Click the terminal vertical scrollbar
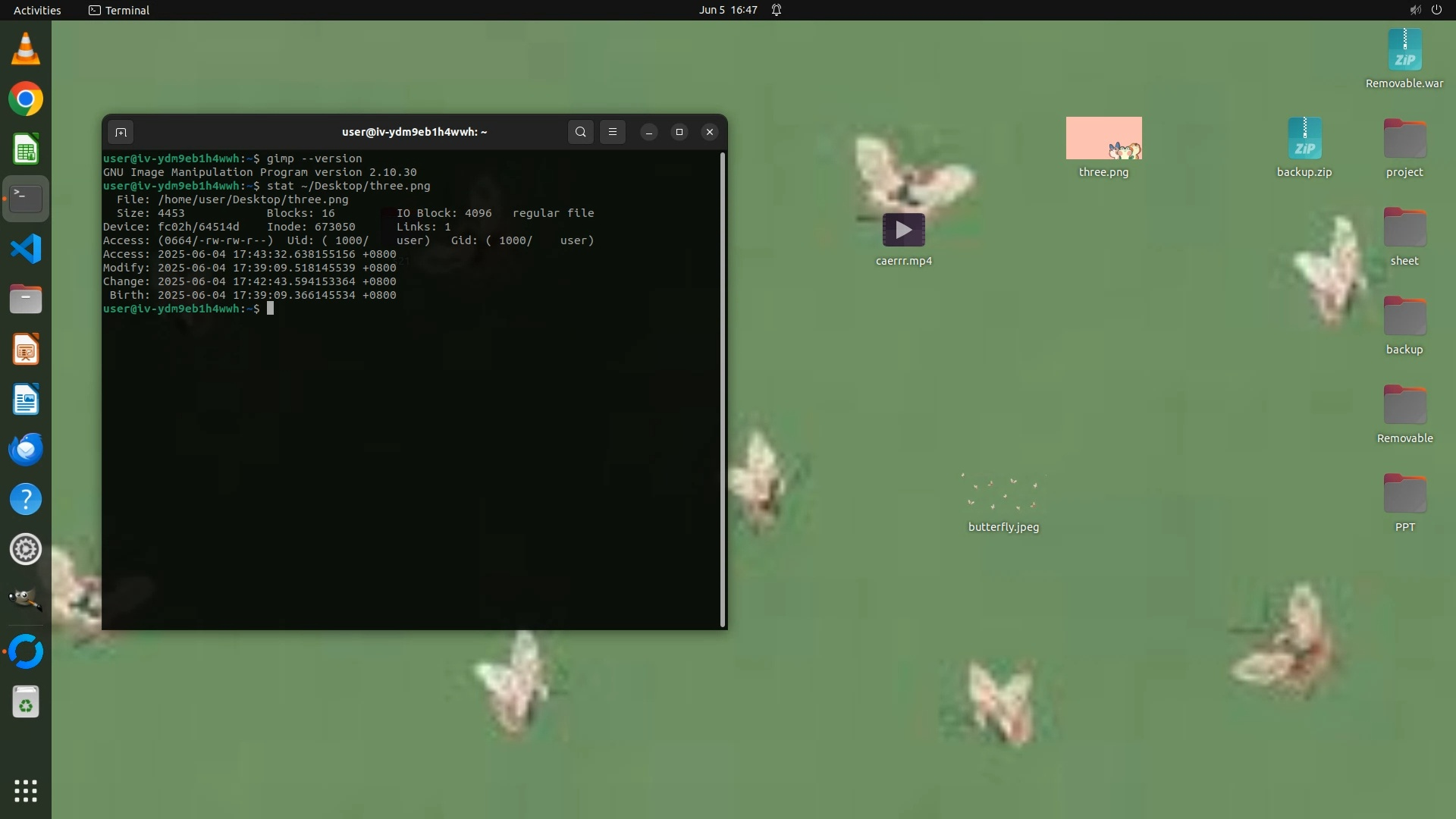This screenshot has height=819, width=1456. [723, 389]
